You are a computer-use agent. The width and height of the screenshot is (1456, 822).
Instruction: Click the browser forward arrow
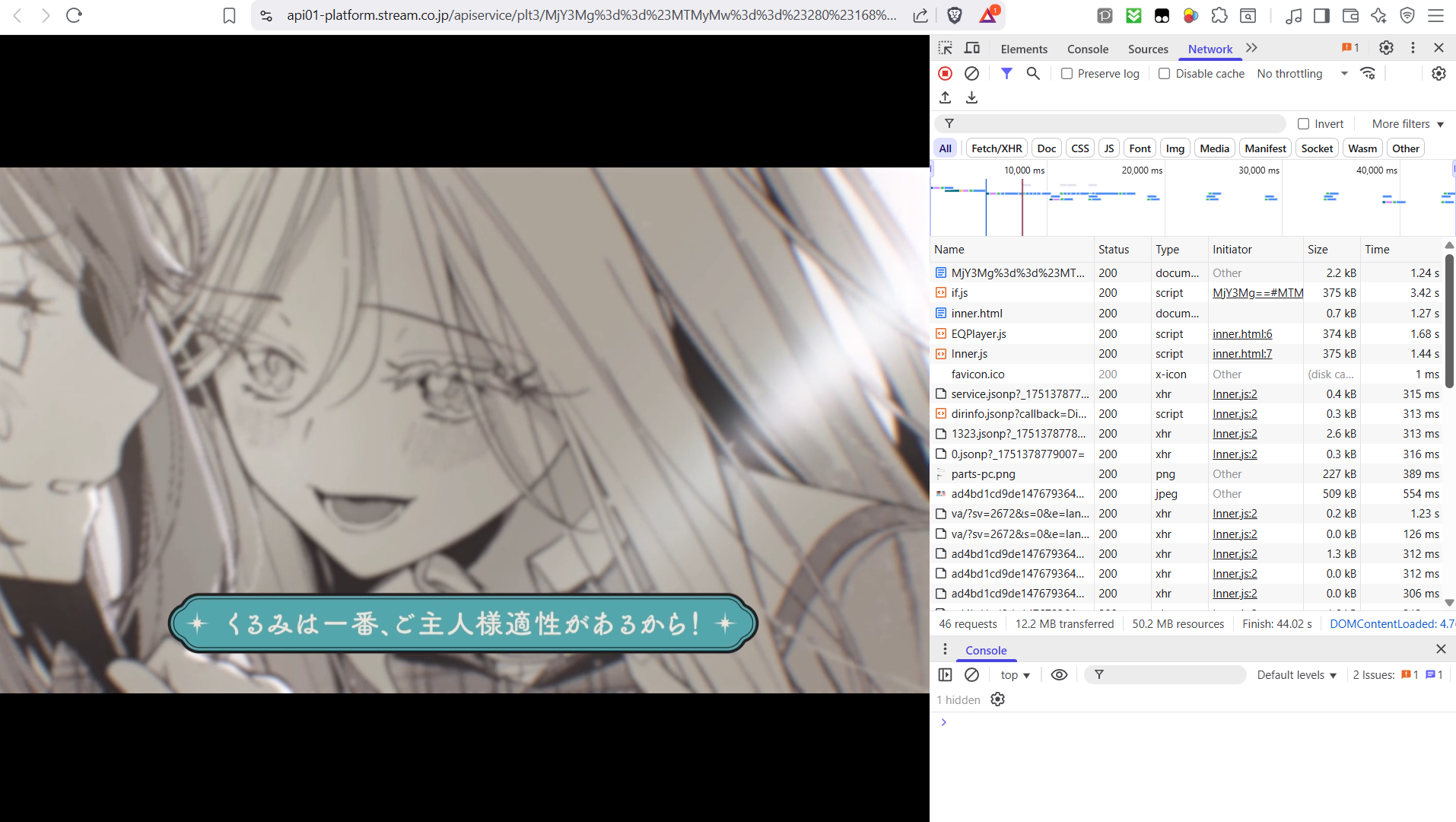46,15
